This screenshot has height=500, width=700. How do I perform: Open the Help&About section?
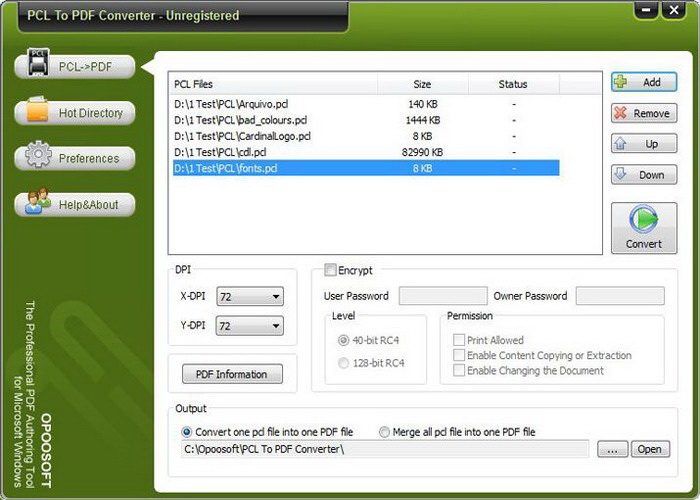coord(75,204)
